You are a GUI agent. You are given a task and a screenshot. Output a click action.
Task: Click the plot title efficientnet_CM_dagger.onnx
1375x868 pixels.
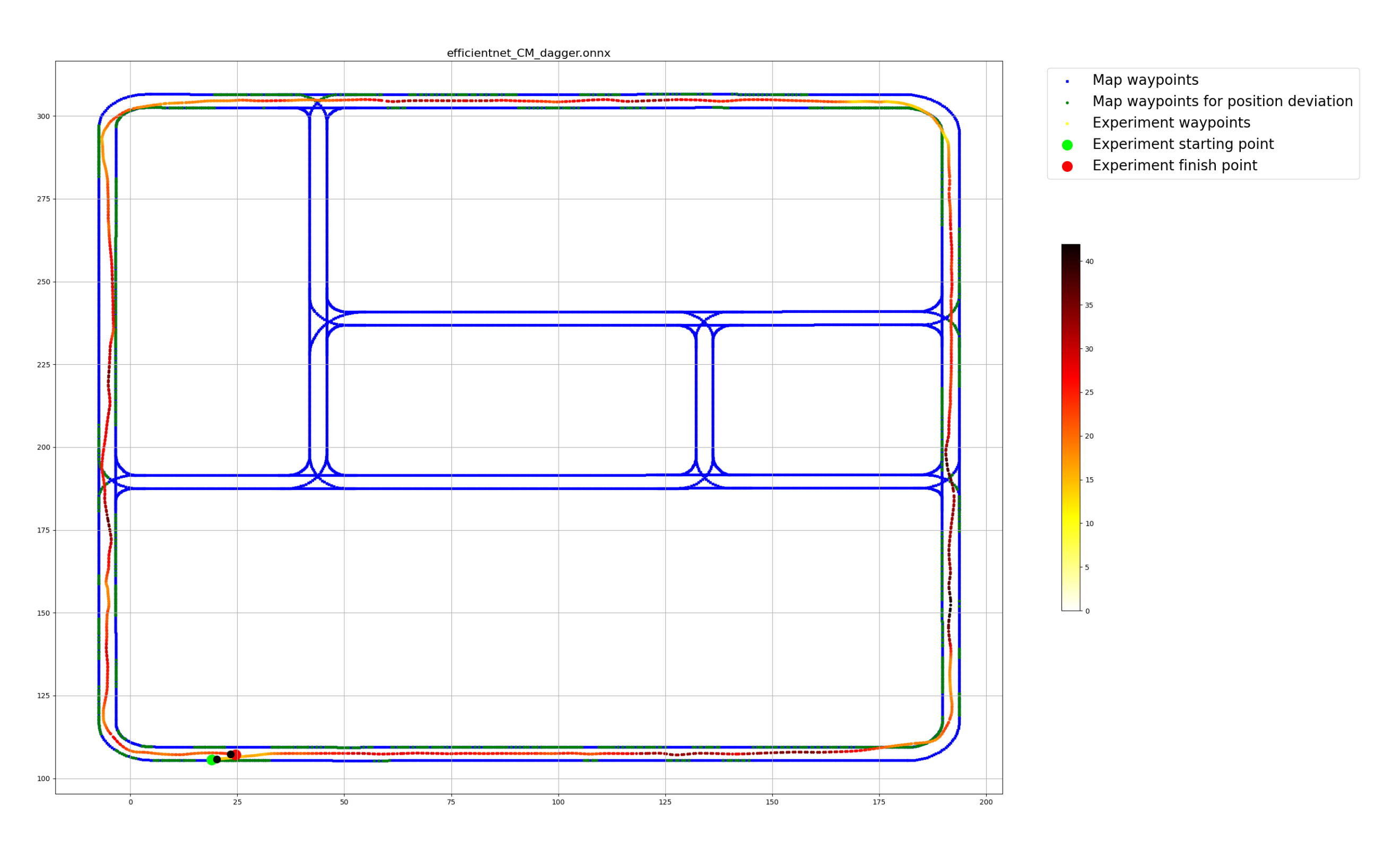[528, 54]
